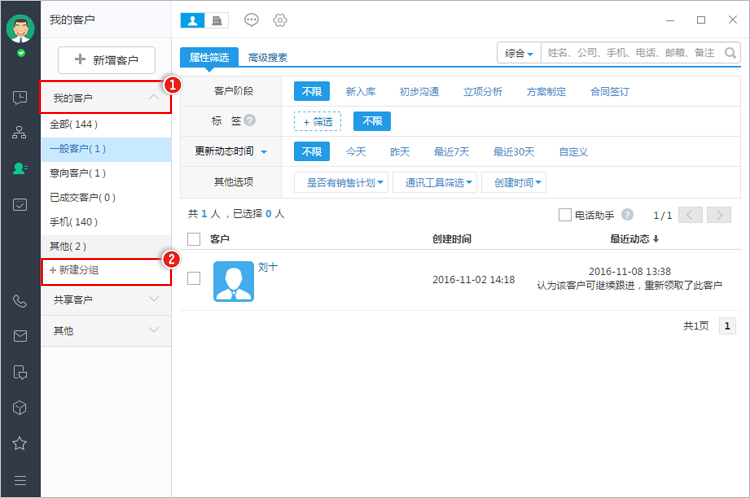This screenshot has height=498, width=750.
Task: Sort by 最近动态 column arrow
Action: pos(656,239)
